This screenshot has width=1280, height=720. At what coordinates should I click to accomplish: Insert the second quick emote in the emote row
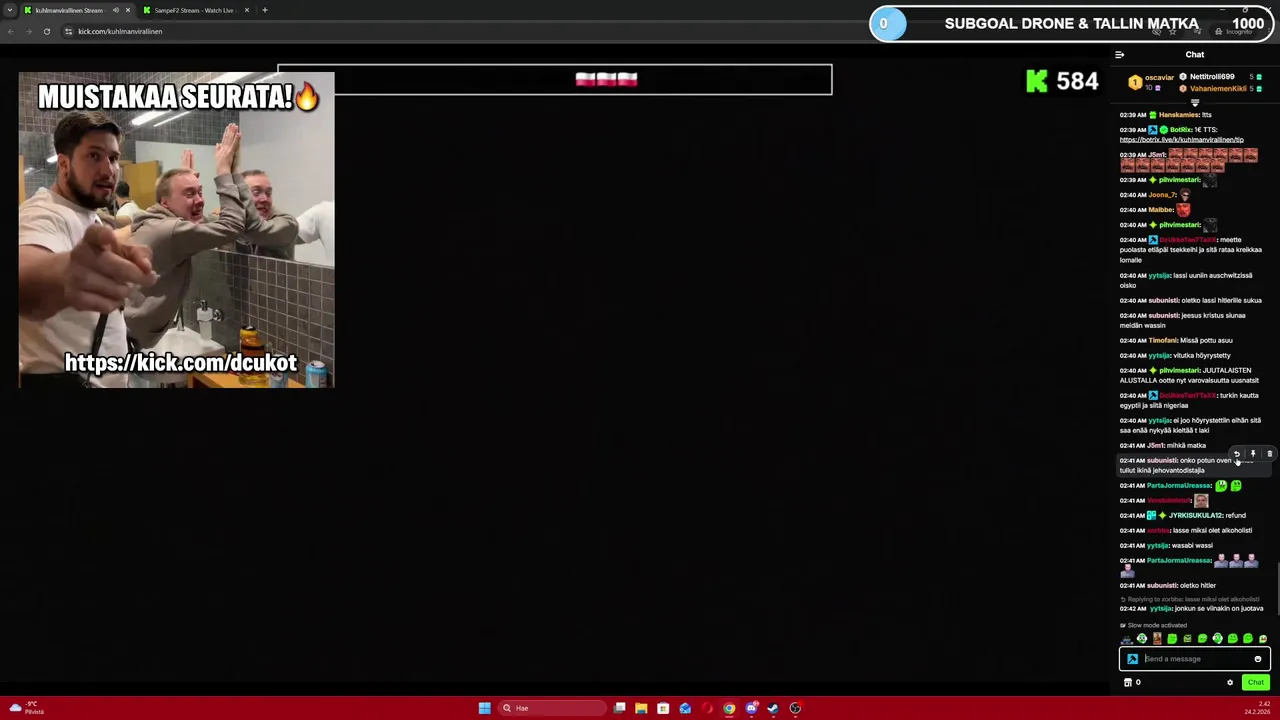(1142, 639)
